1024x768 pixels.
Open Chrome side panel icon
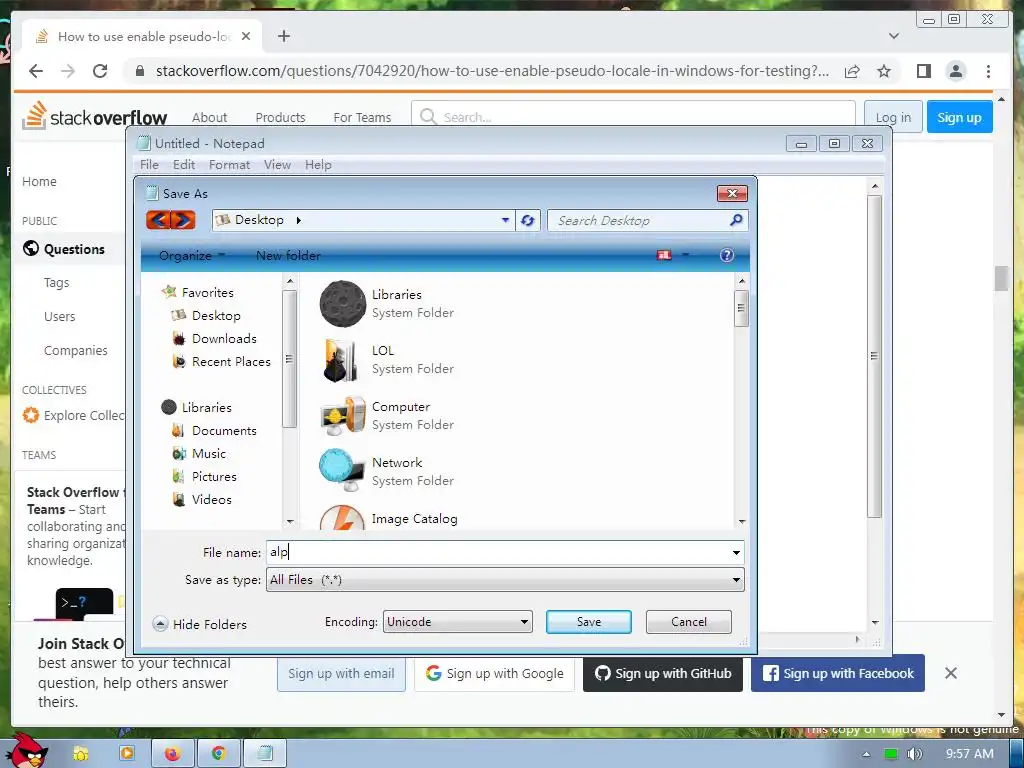coord(923,71)
